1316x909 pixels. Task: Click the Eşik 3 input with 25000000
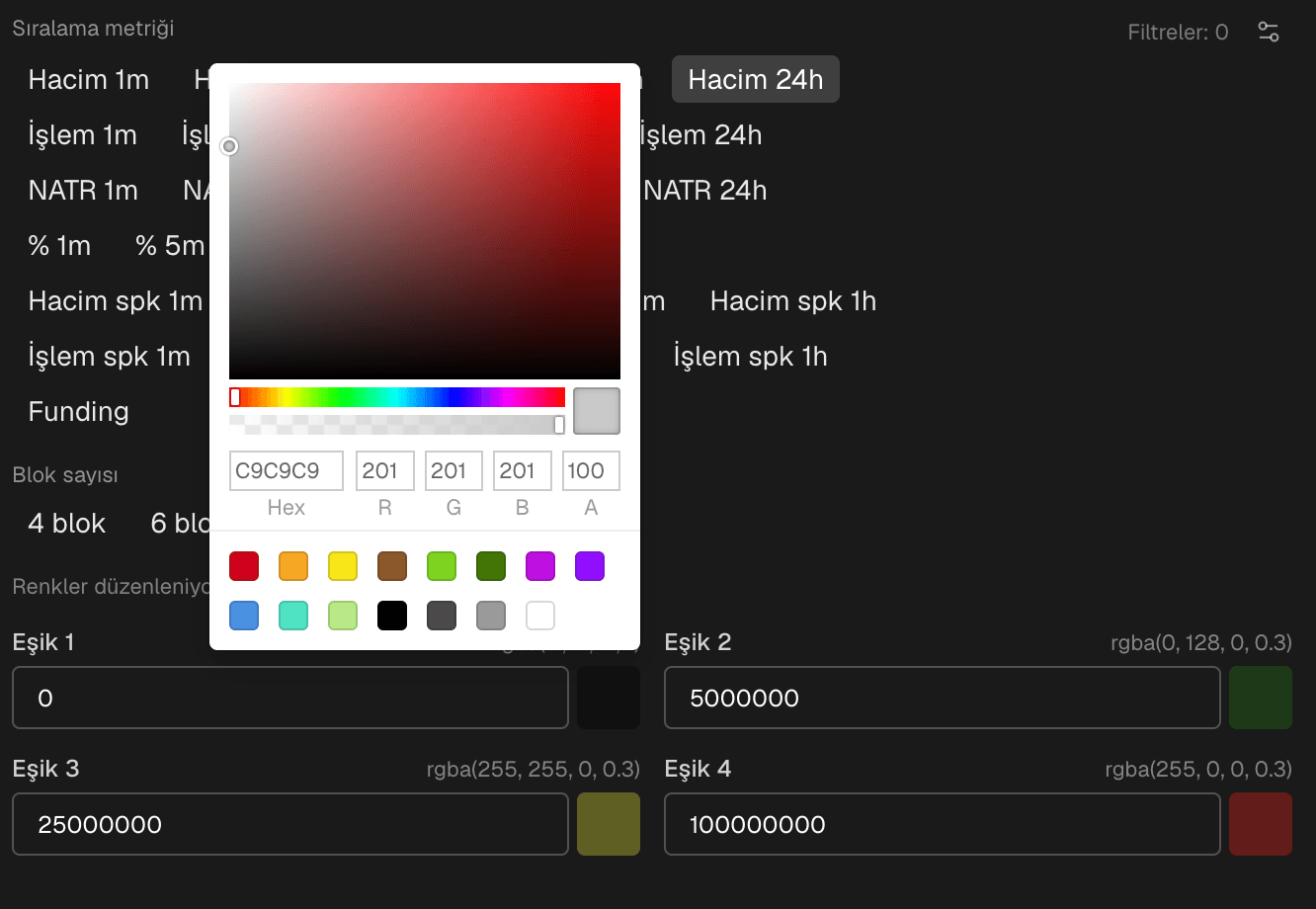coord(290,824)
